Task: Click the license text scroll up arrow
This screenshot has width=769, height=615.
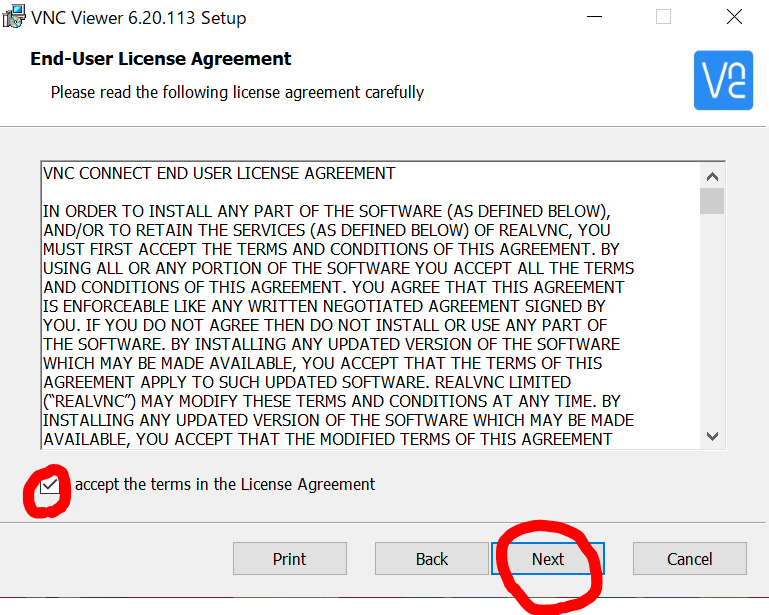Action: click(712, 176)
